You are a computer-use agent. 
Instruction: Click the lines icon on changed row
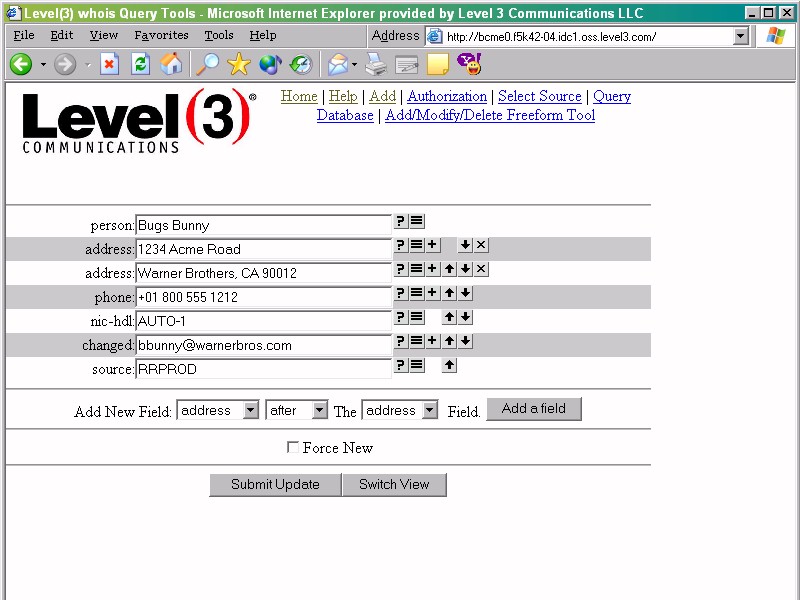coord(416,341)
